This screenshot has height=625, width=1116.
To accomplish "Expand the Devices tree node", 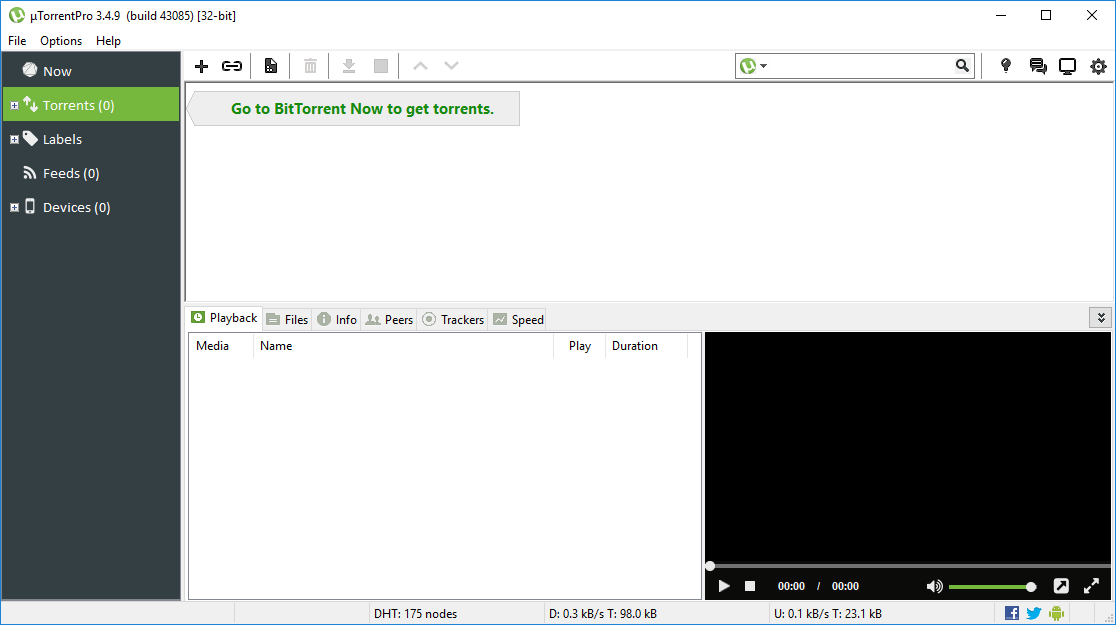I will pyautogui.click(x=14, y=208).
